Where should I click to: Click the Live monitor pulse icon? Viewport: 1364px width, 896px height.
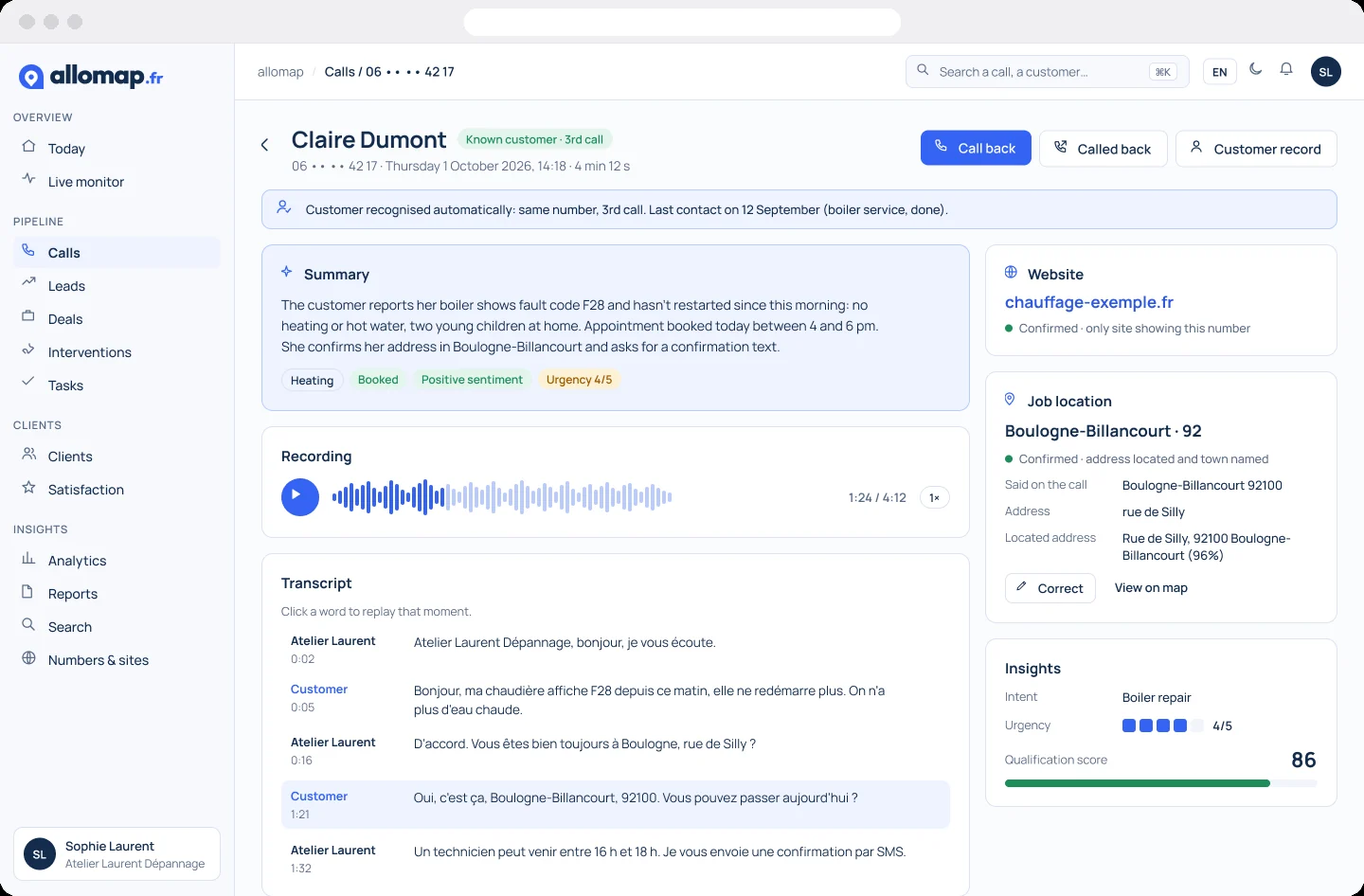(x=28, y=179)
